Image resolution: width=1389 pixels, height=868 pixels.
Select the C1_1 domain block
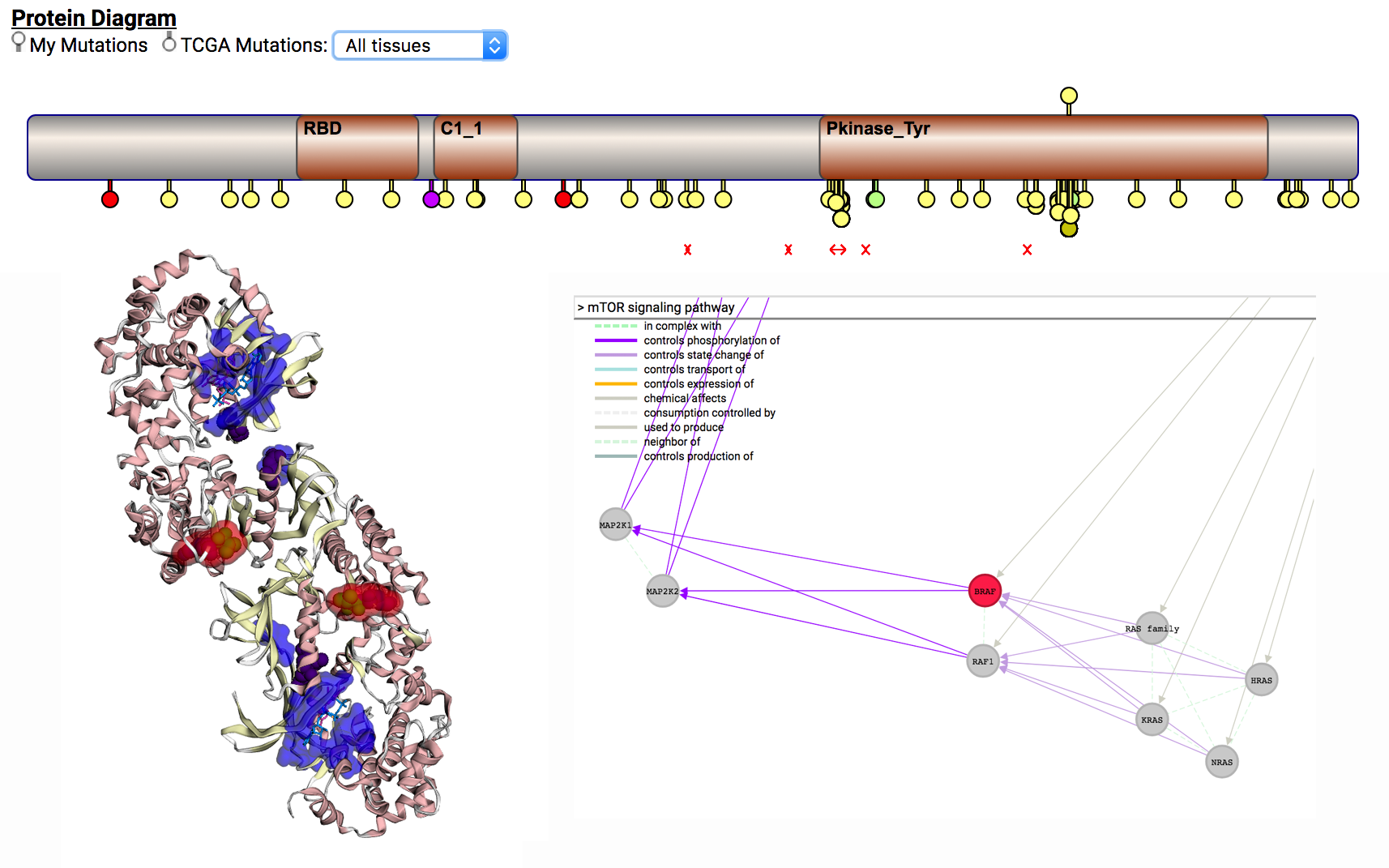click(476, 147)
